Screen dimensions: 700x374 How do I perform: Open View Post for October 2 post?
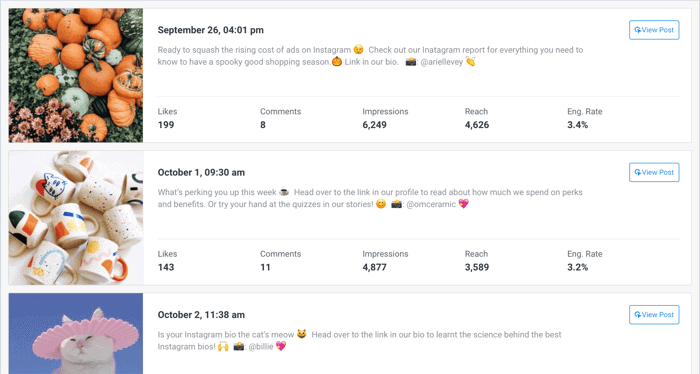click(x=654, y=315)
